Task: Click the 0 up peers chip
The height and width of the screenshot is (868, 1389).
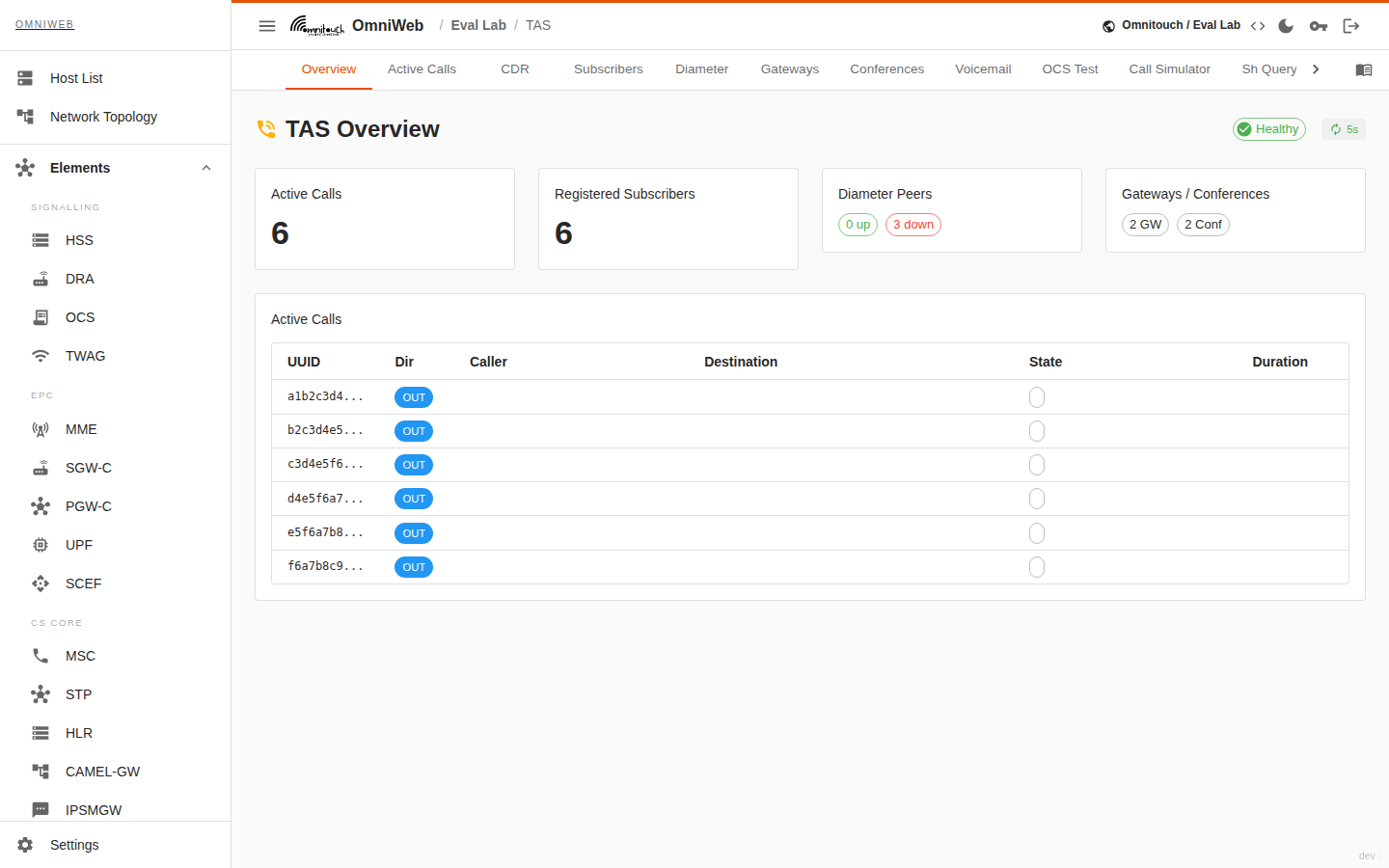Action: [858, 225]
